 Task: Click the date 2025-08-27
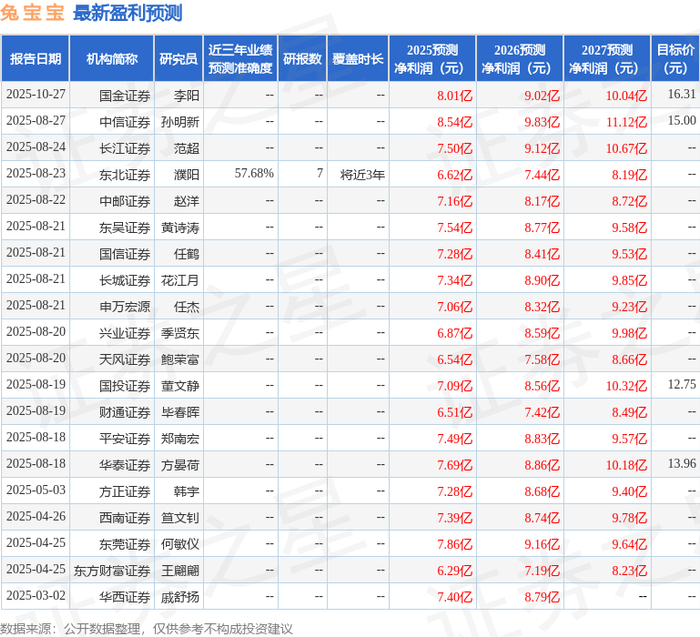[x=36, y=121]
